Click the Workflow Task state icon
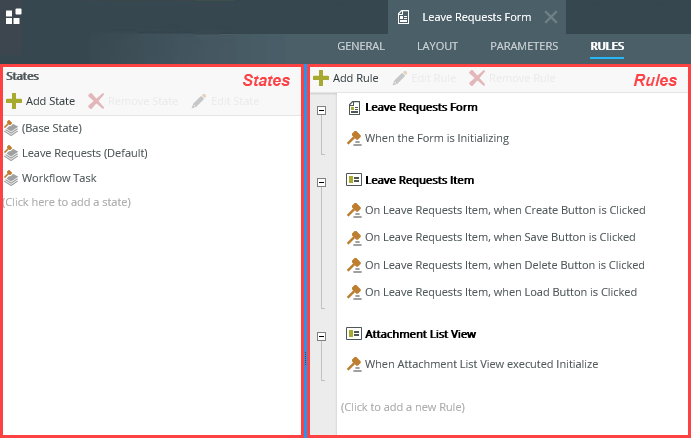This screenshot has height=438, width=691. [x=11, y=178]
